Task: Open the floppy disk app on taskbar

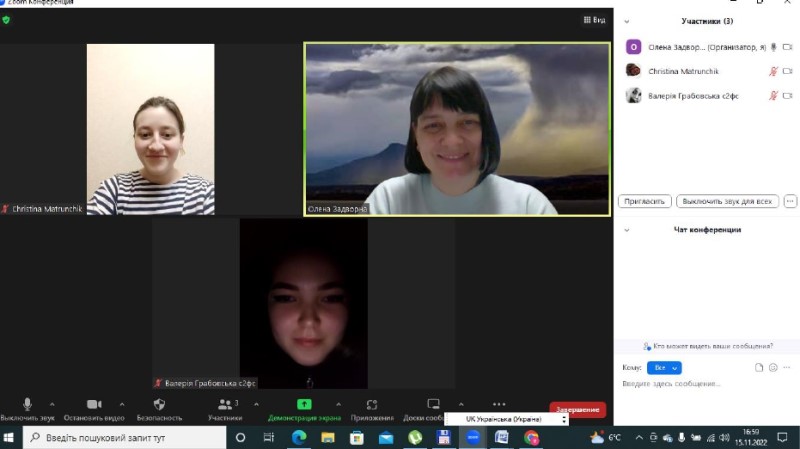Action: [x=444, y=437]
